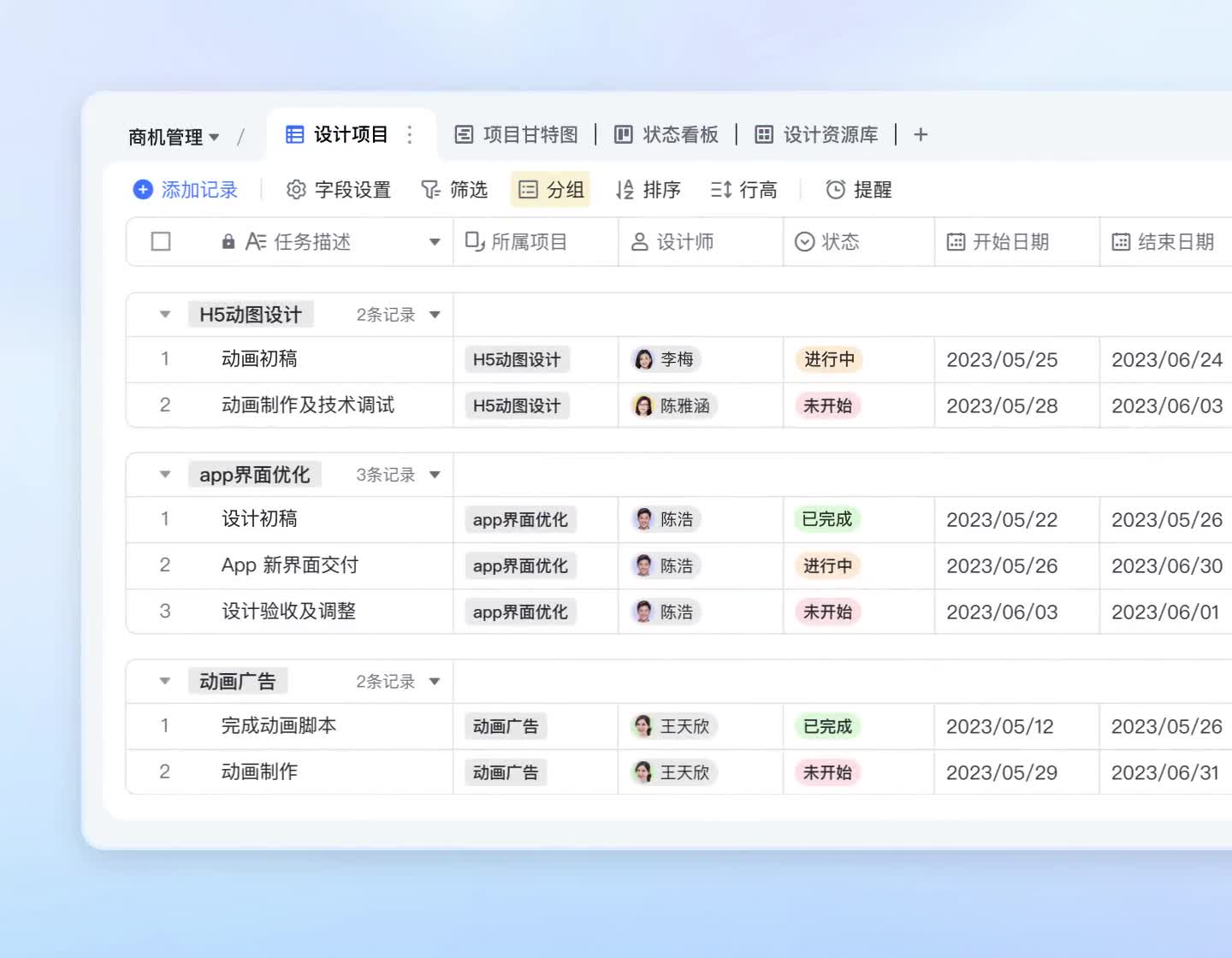Collapse the H5动图设计 group
This screenshot has height=958, width=1232.
(163, 314)
